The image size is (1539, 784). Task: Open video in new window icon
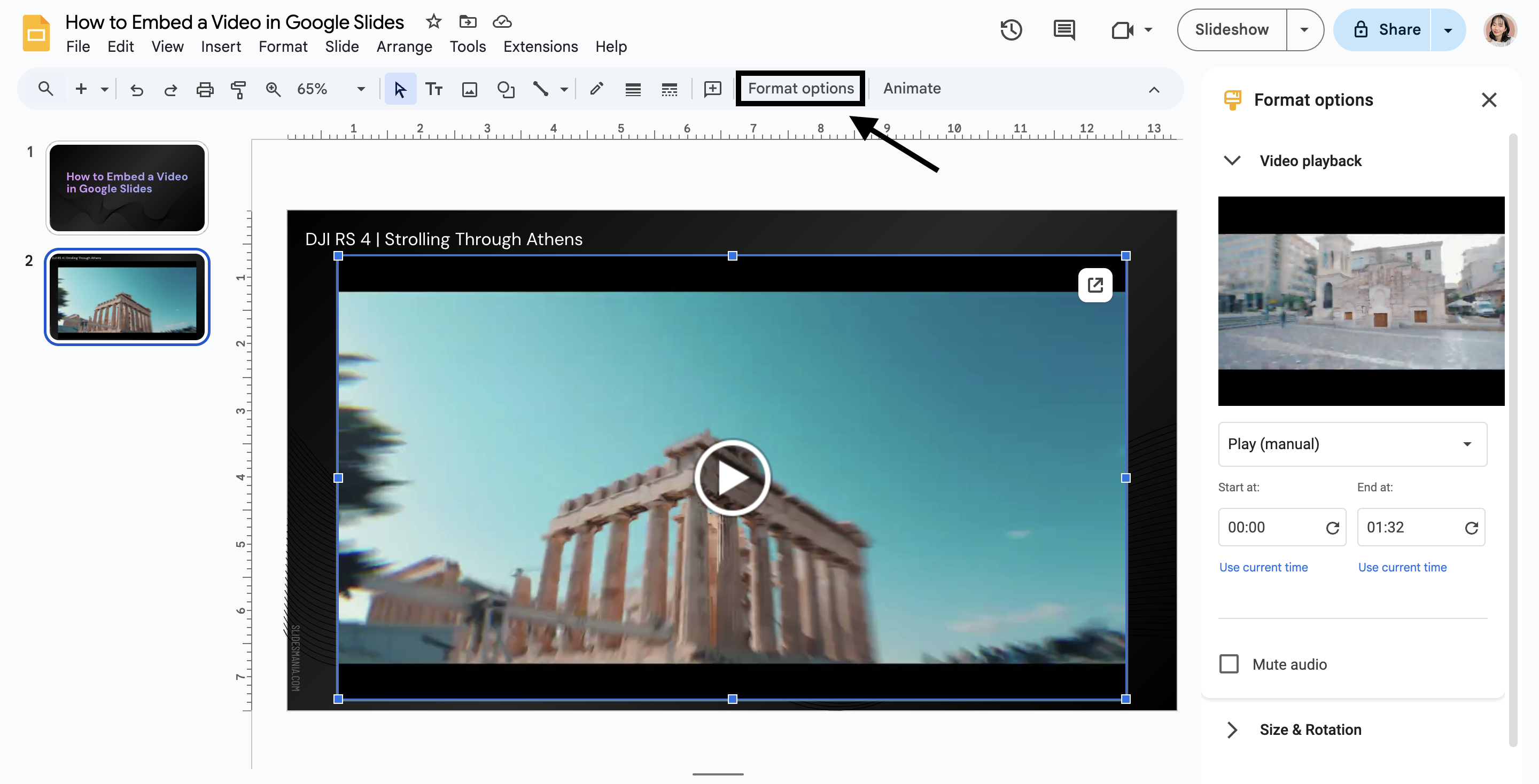1094,285
